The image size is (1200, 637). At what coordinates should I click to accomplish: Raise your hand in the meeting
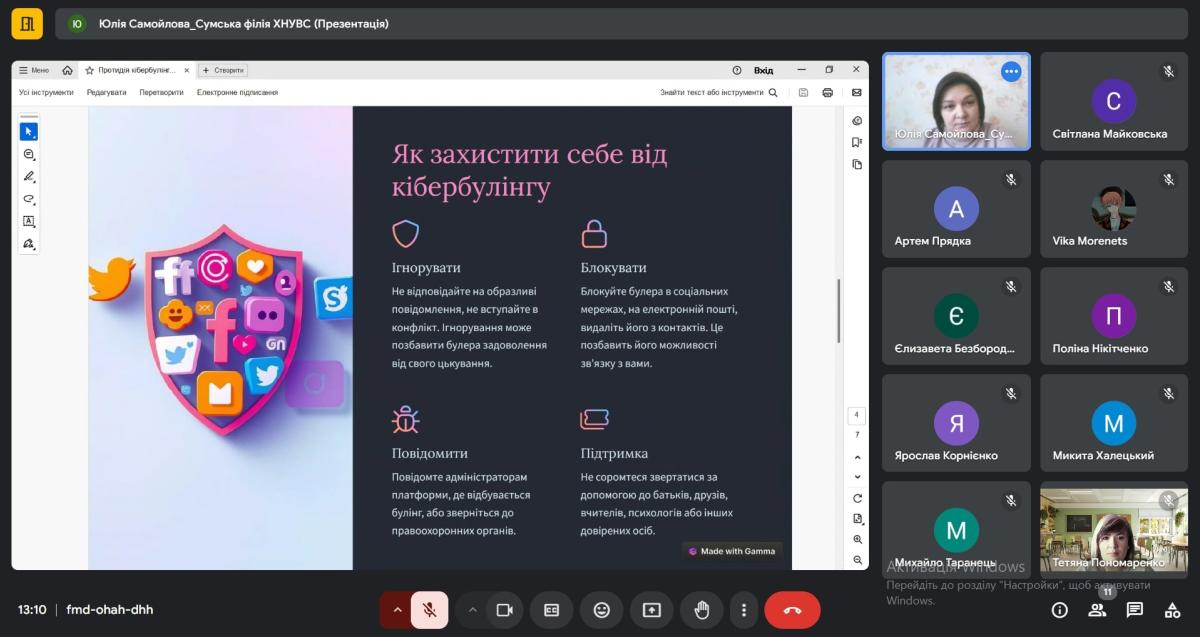pos(702,610)
